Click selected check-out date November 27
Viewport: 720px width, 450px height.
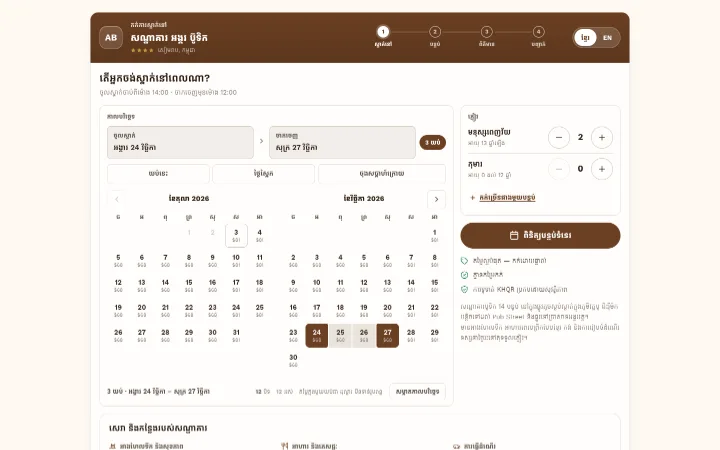point(388,335)
